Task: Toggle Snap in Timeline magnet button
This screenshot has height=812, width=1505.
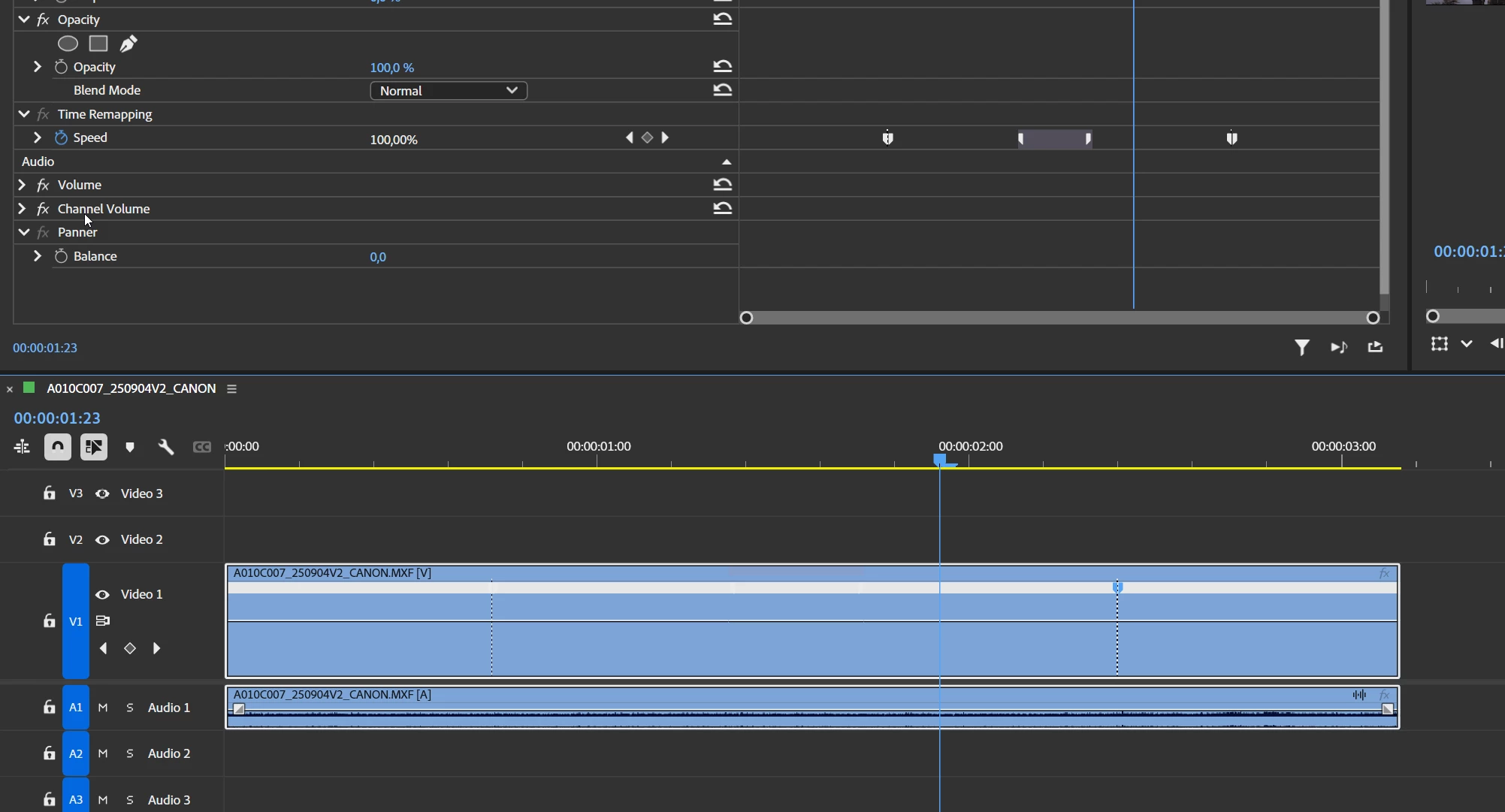Action: tap(58, 447)
